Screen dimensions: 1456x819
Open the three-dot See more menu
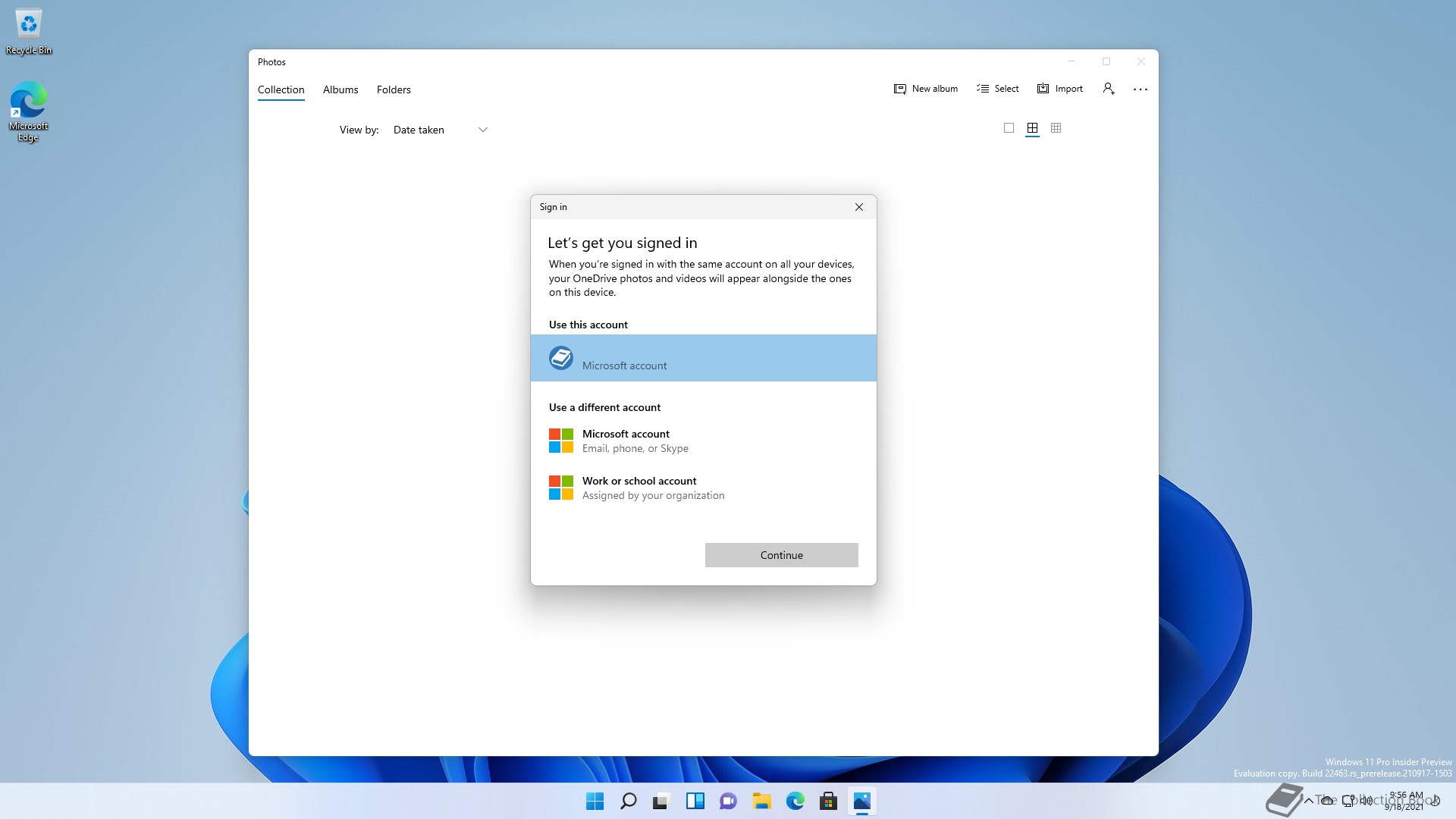[x=1141, y=89]
